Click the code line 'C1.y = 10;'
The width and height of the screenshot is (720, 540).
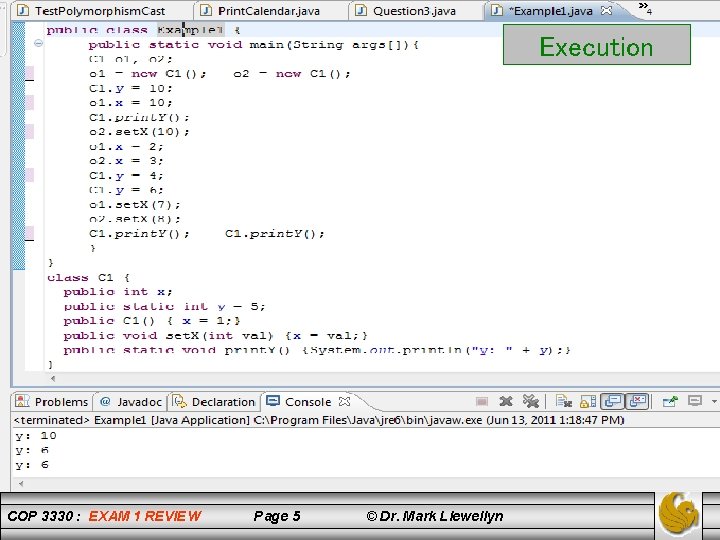[131, 88]
